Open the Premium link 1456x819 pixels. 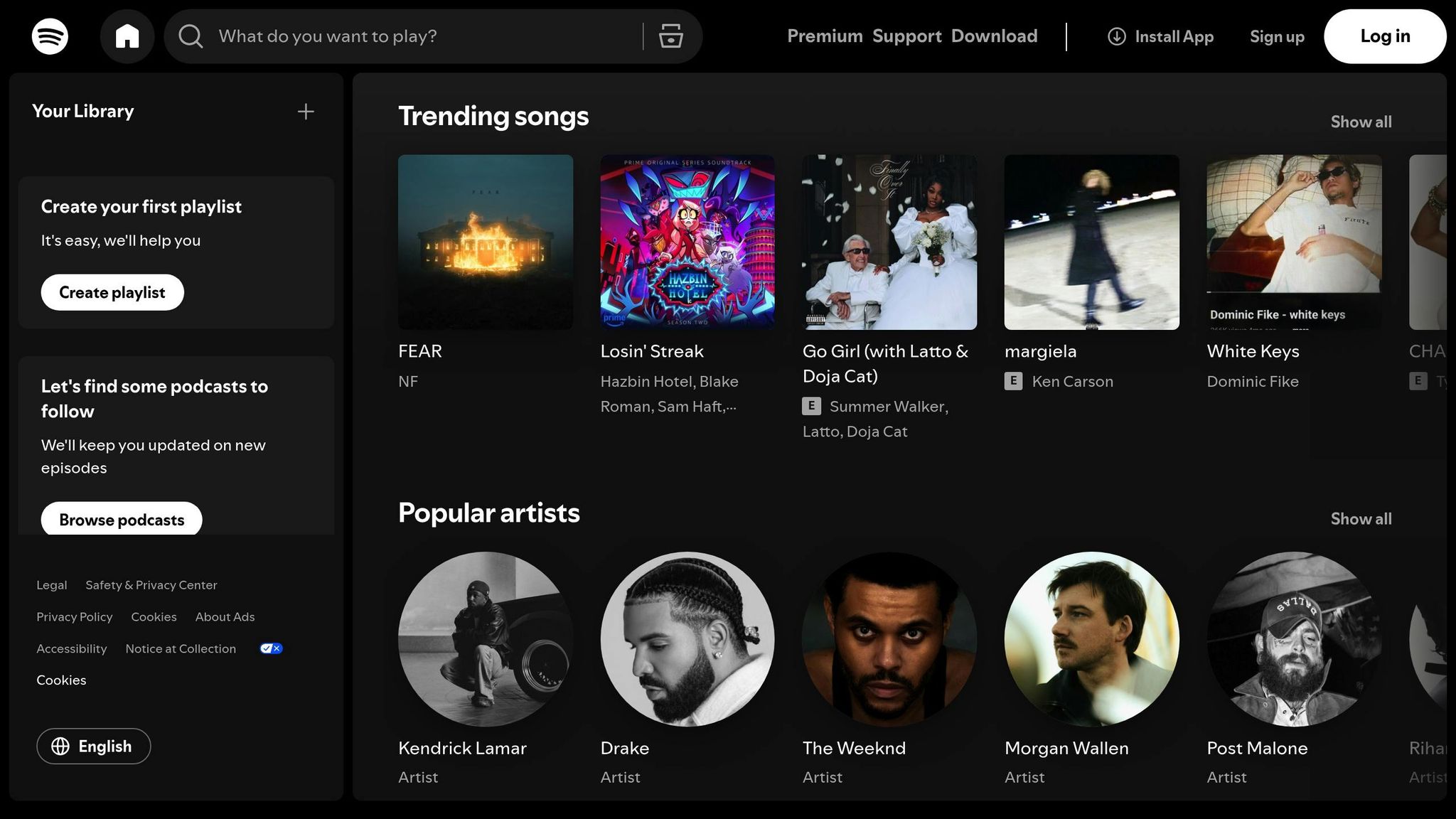825,36
